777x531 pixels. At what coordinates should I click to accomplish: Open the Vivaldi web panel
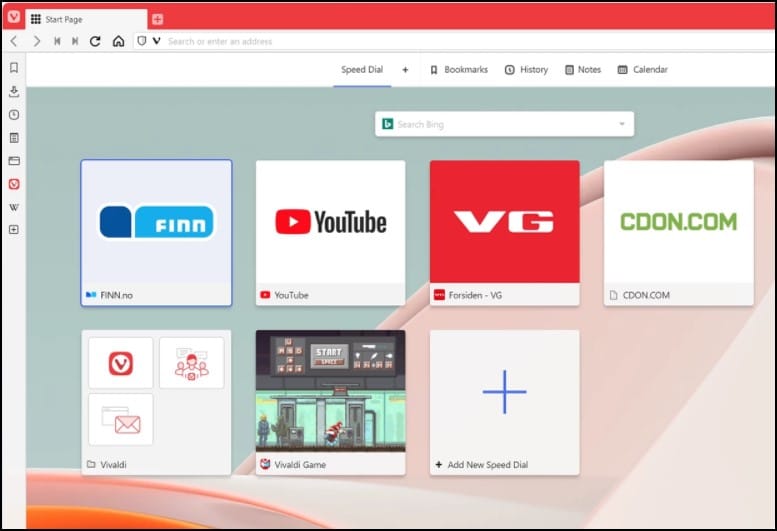tap(14, 184)
